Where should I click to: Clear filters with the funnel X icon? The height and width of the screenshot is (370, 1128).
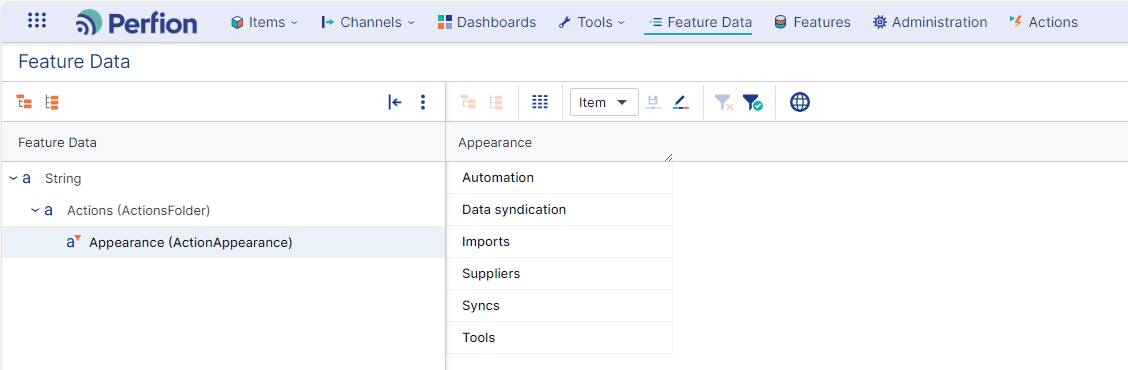[x=723, y=102]
